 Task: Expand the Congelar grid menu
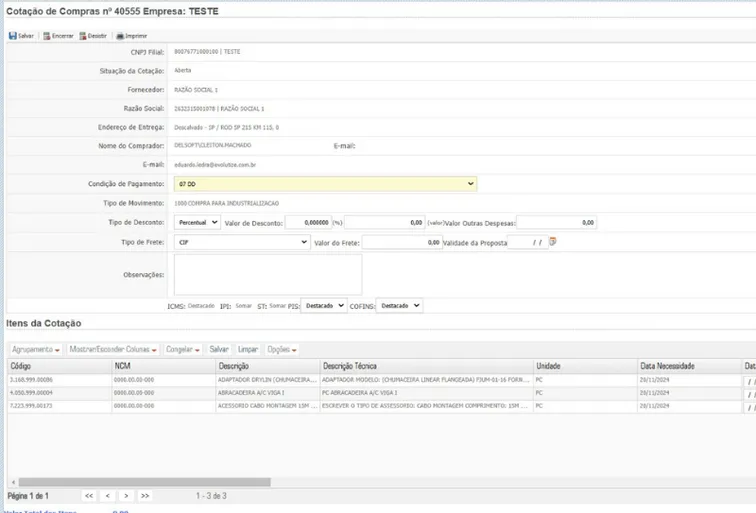coord(183,349)
